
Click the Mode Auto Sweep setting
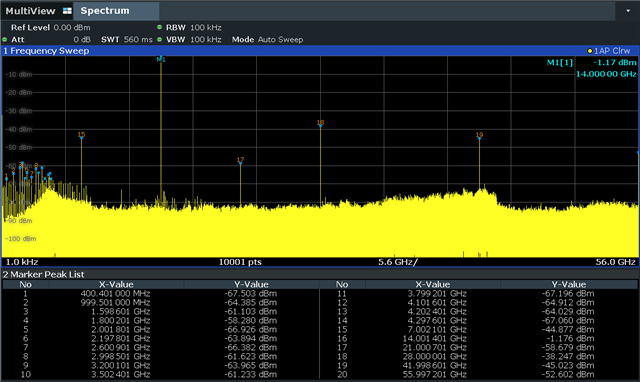pyautogui.click(x=267, y=40)
